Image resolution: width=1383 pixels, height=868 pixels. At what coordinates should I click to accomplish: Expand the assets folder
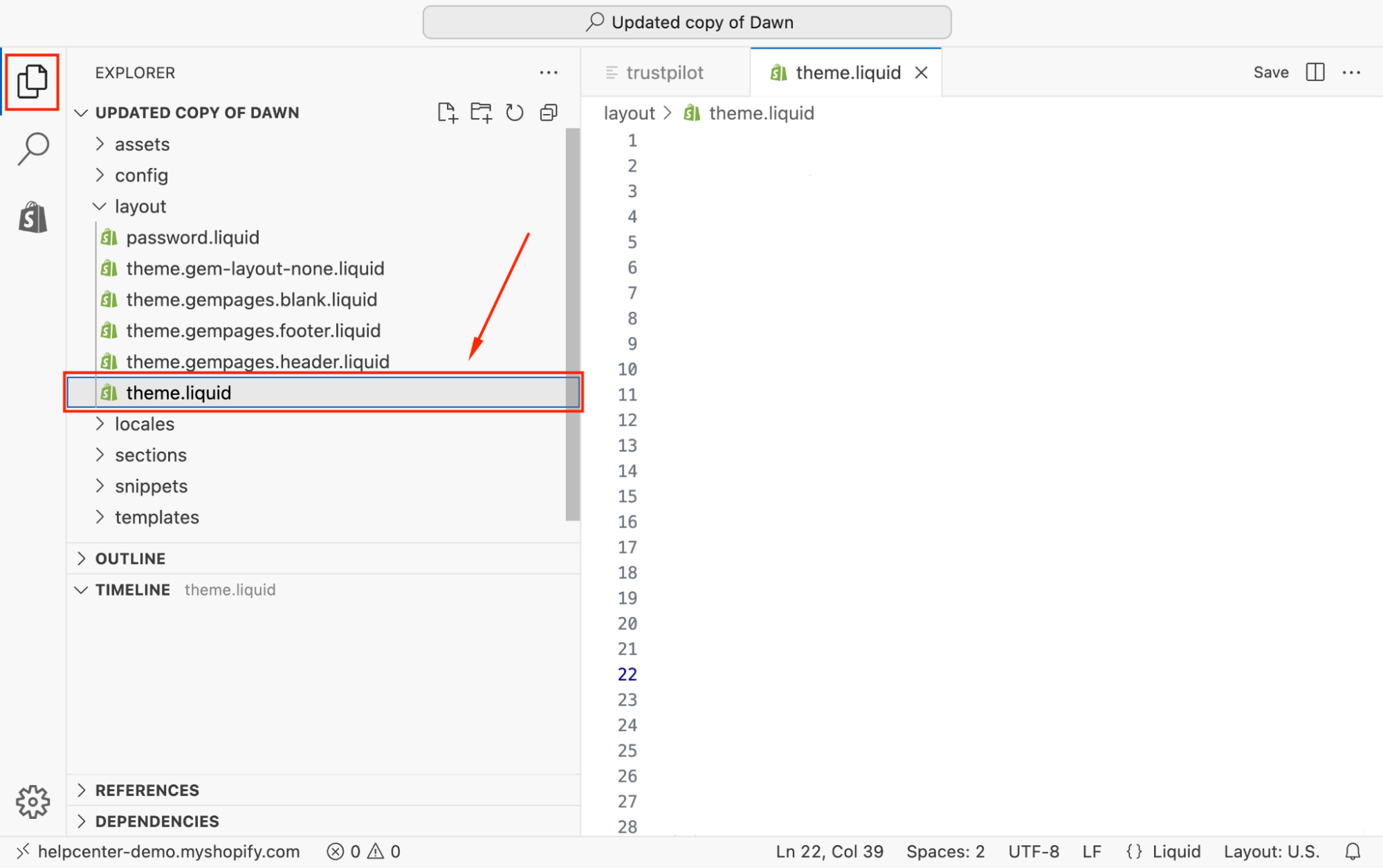(142, 144)
